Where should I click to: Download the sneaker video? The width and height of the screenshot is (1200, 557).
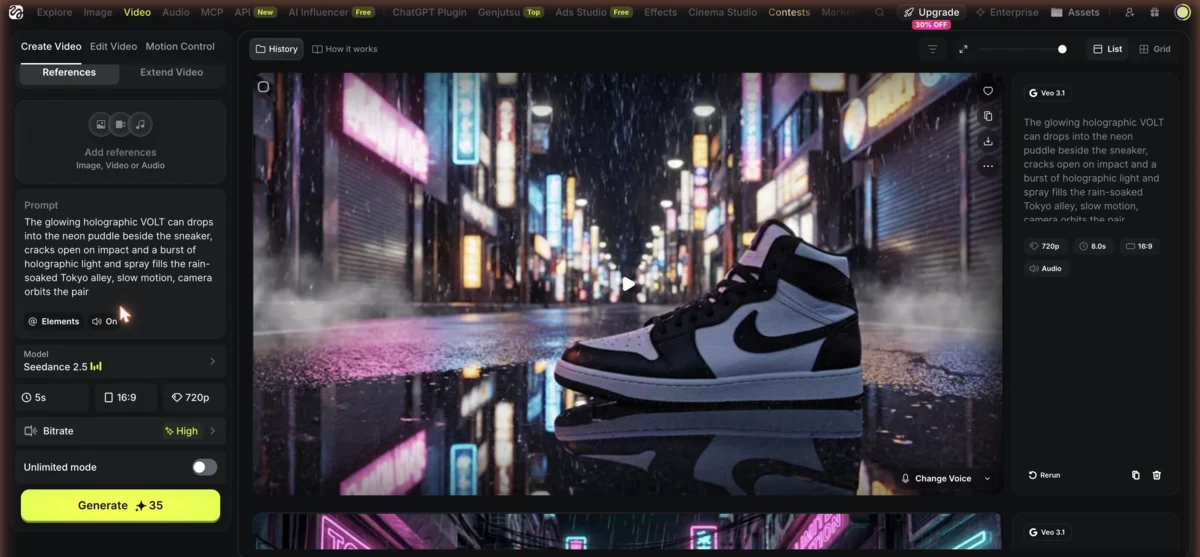988,141
